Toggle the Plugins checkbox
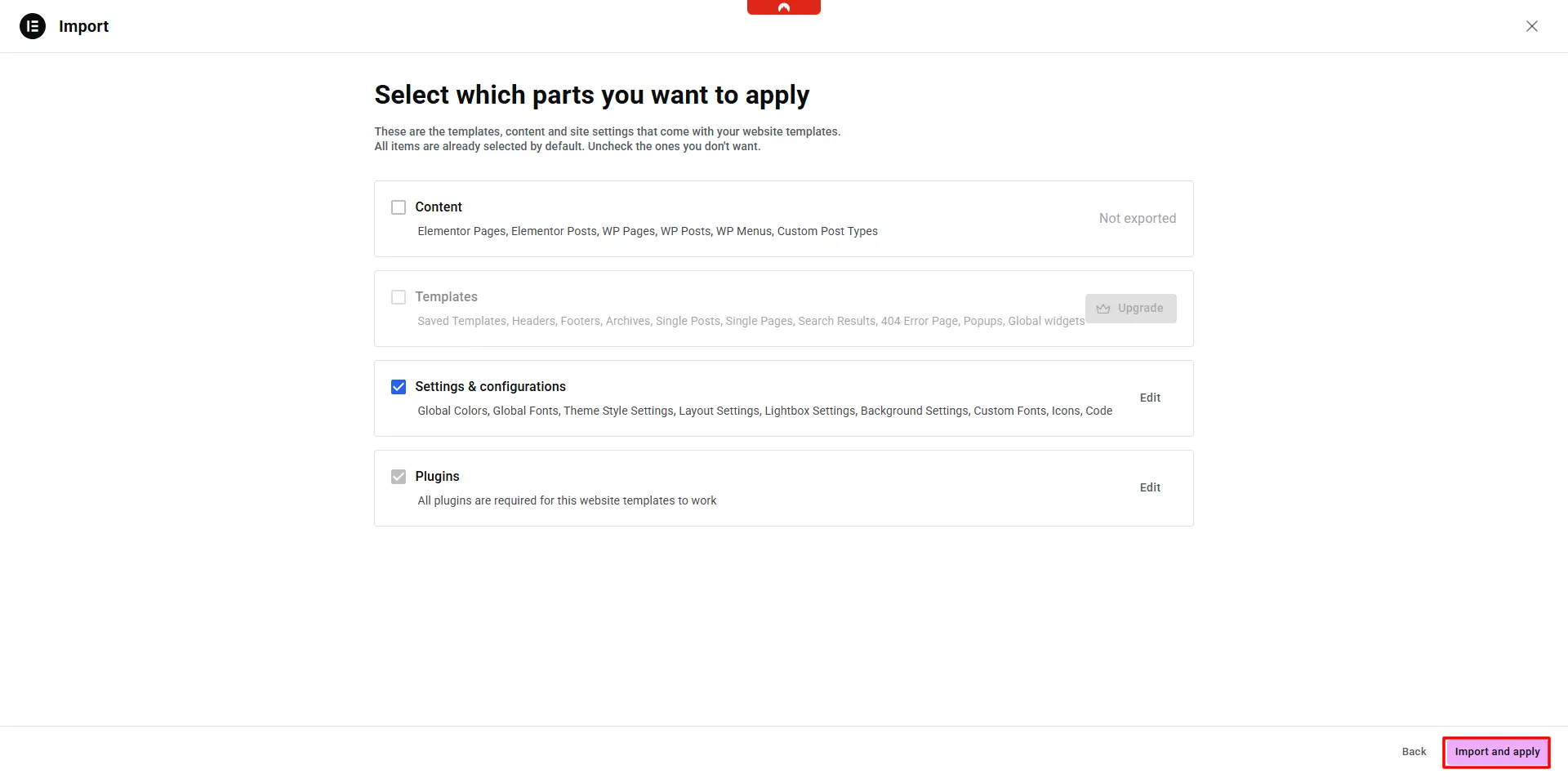Screen dimensions: 1568x778 pos(399,477)
